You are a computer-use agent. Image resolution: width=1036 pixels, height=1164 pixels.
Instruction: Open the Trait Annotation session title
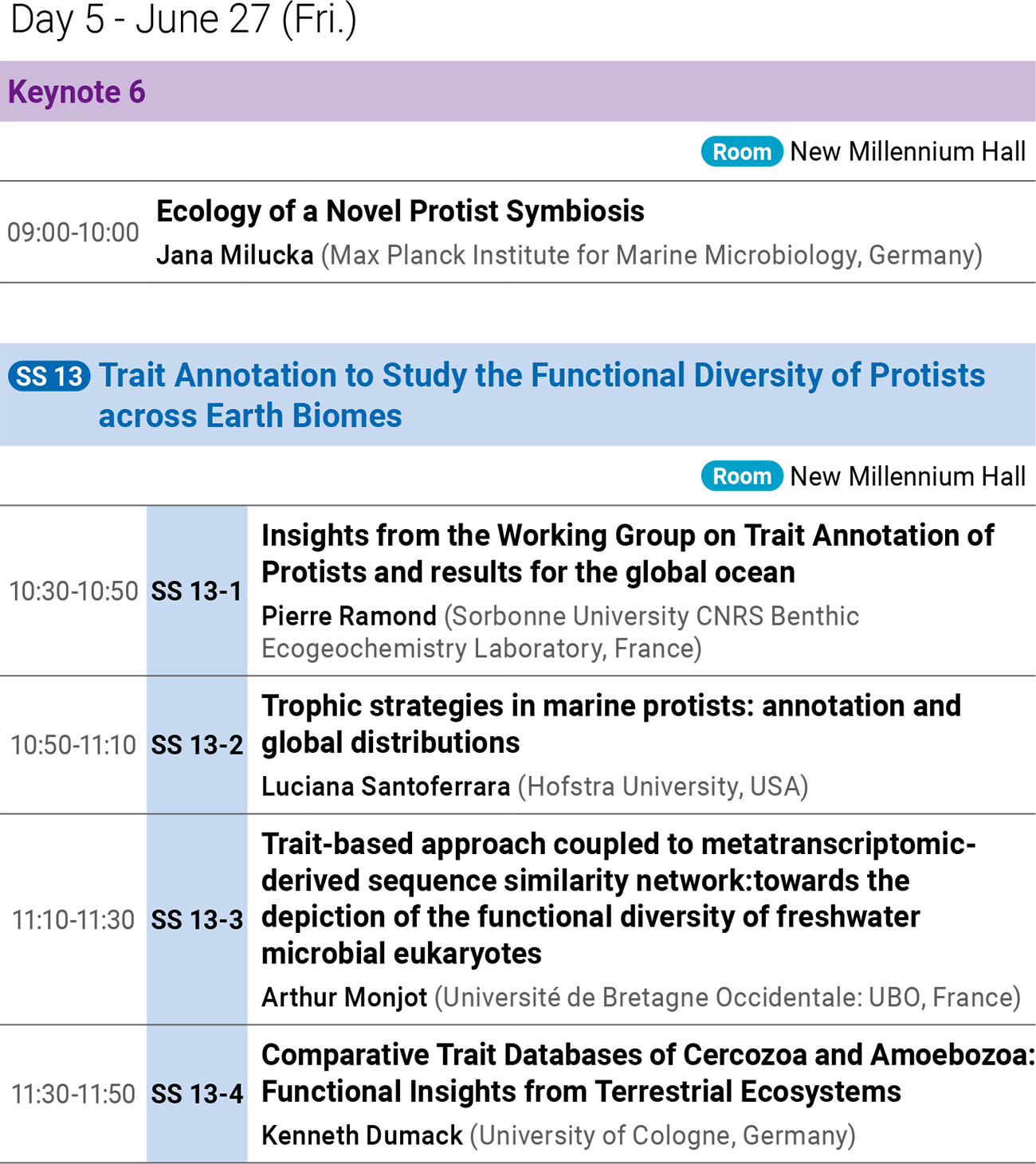tap(542, 395)
